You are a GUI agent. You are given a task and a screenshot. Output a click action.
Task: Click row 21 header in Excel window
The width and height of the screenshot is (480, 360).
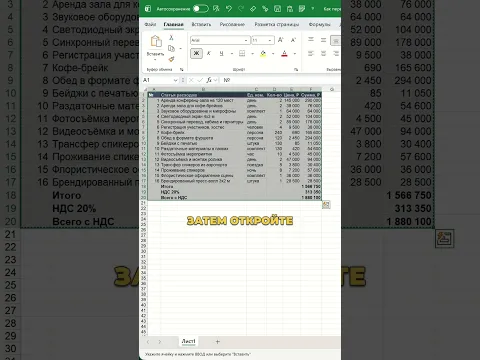tap(144, 203)
